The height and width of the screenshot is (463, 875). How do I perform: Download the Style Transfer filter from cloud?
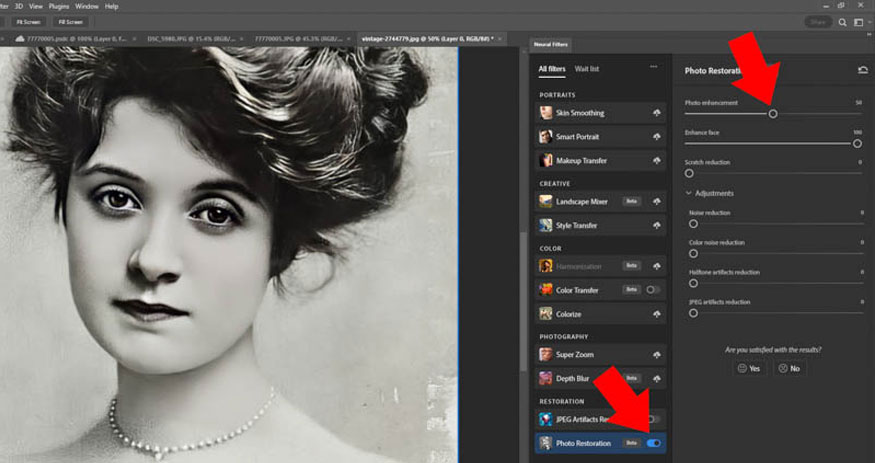[x=657, y=226]
